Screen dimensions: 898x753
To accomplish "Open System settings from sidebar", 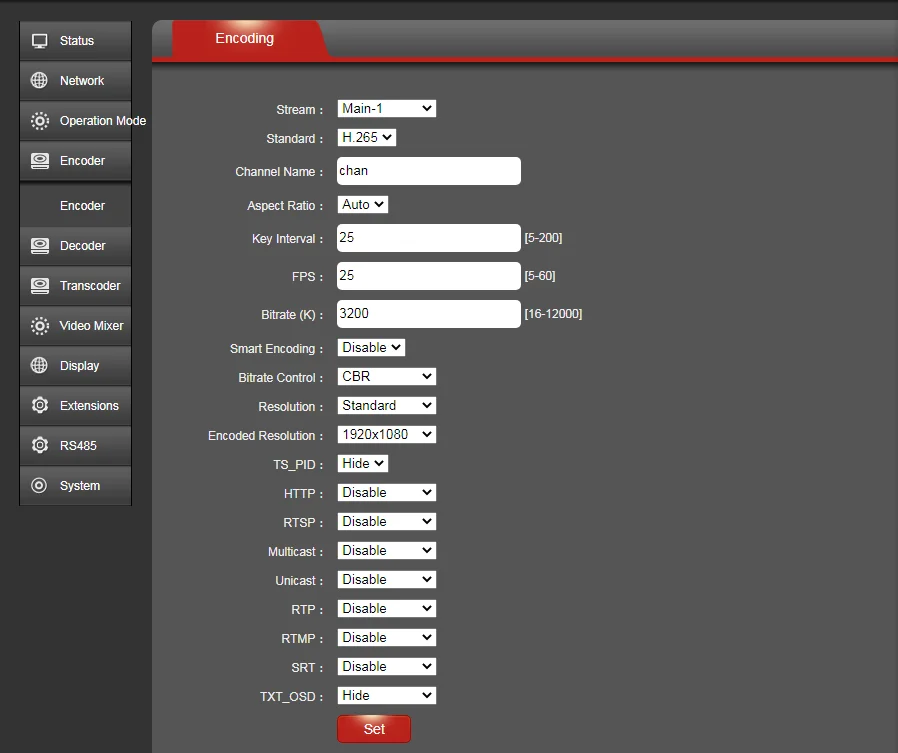I will click(75, 485).
